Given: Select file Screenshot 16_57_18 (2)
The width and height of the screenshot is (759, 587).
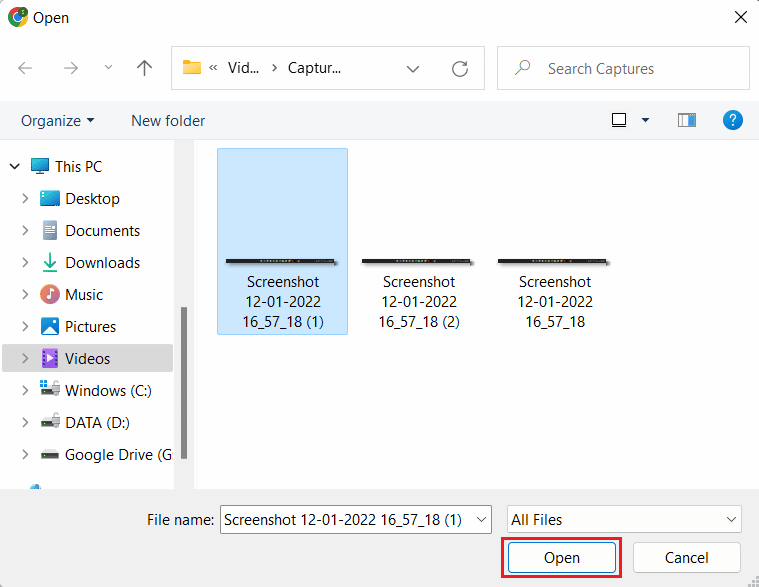Looking at the screenshot, I should (x=419, y=293).
